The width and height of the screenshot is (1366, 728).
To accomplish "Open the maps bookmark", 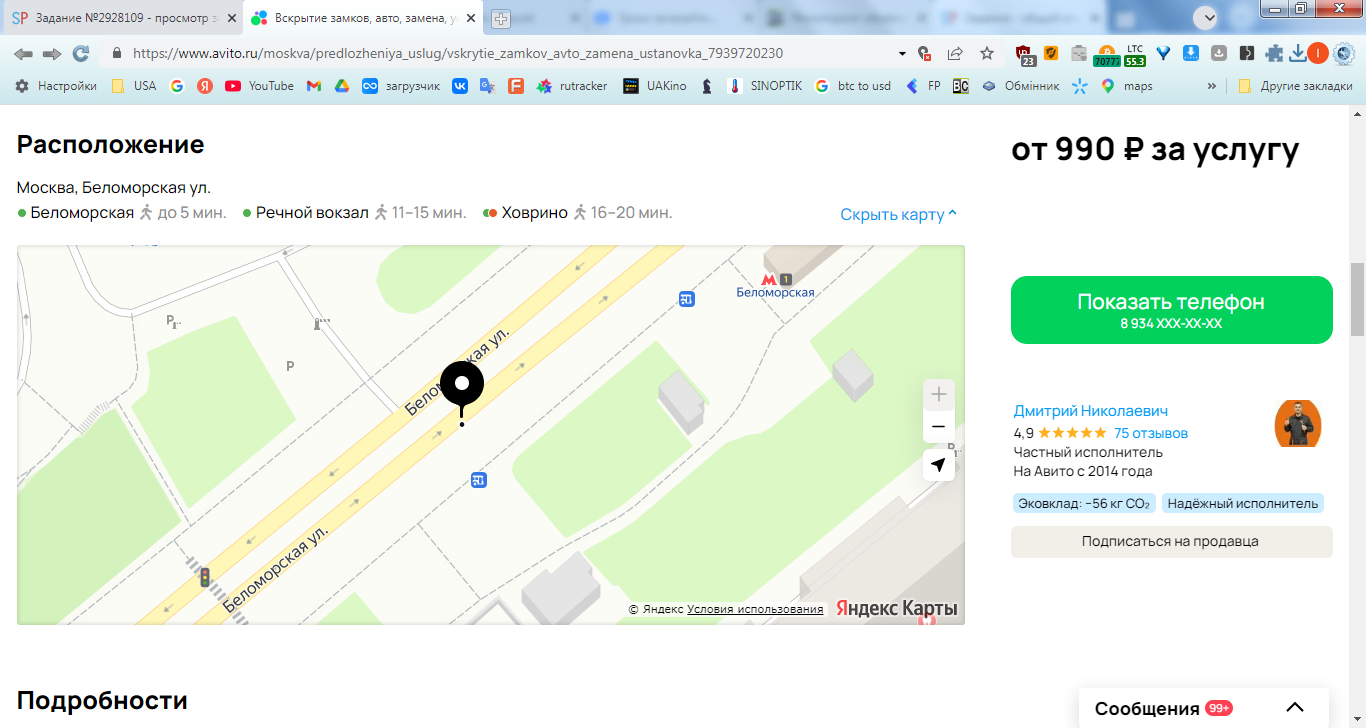I will [x=1127, y=86].
